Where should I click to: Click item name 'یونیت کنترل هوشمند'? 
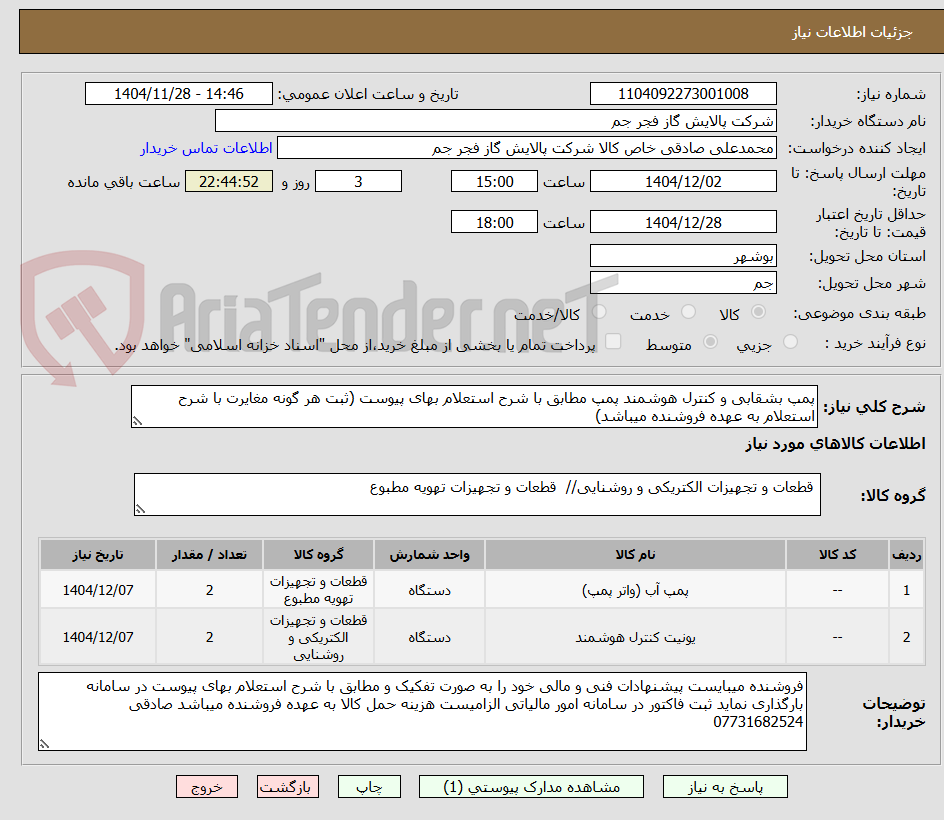pyautogui.click(x=635, y=638)
